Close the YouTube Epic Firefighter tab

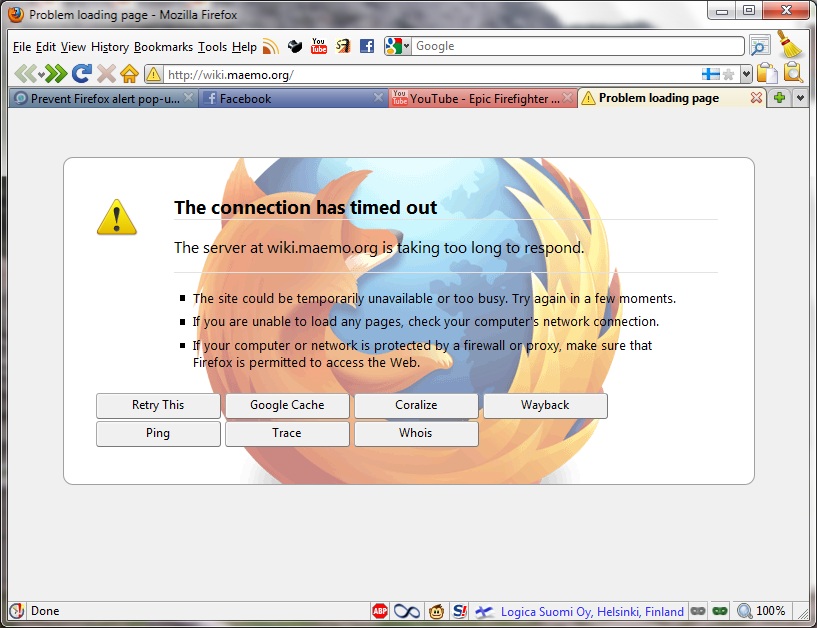[568, 97]
